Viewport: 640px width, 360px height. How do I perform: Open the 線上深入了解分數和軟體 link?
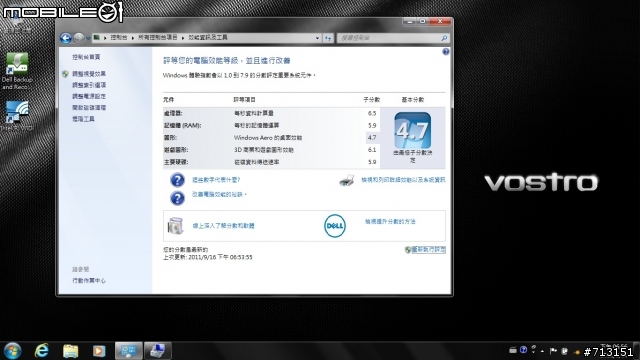tap(223, 226)
